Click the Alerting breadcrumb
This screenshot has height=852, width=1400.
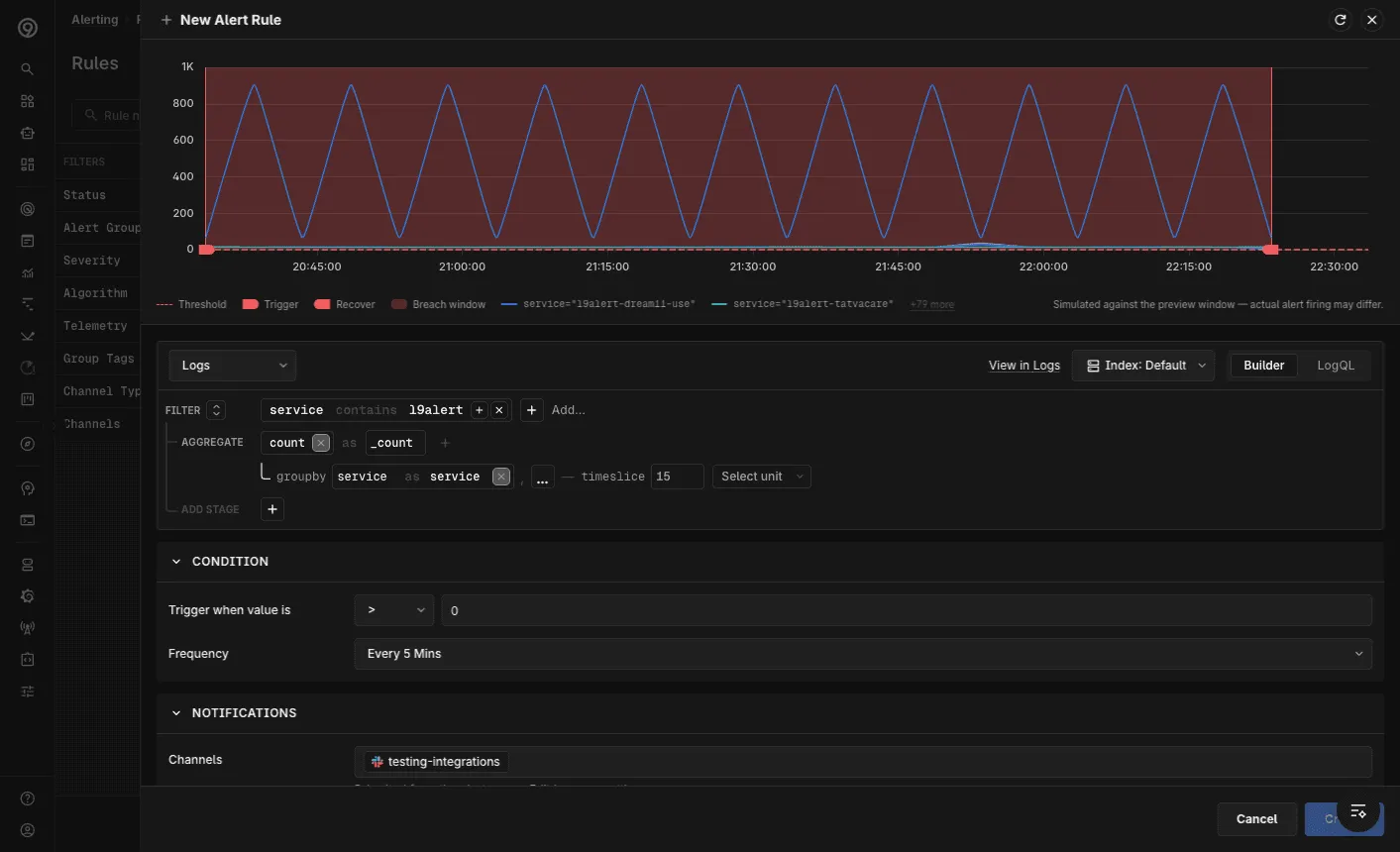click(94, 20)
